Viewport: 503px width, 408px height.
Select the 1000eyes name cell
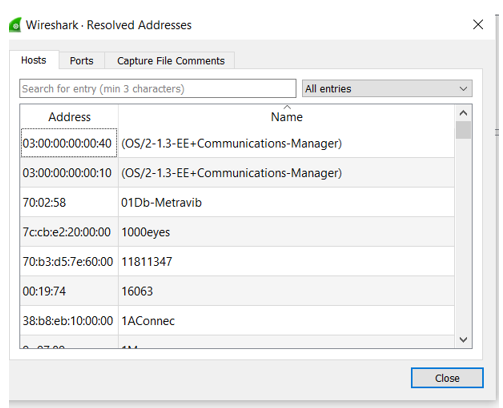tap(286, 232)
